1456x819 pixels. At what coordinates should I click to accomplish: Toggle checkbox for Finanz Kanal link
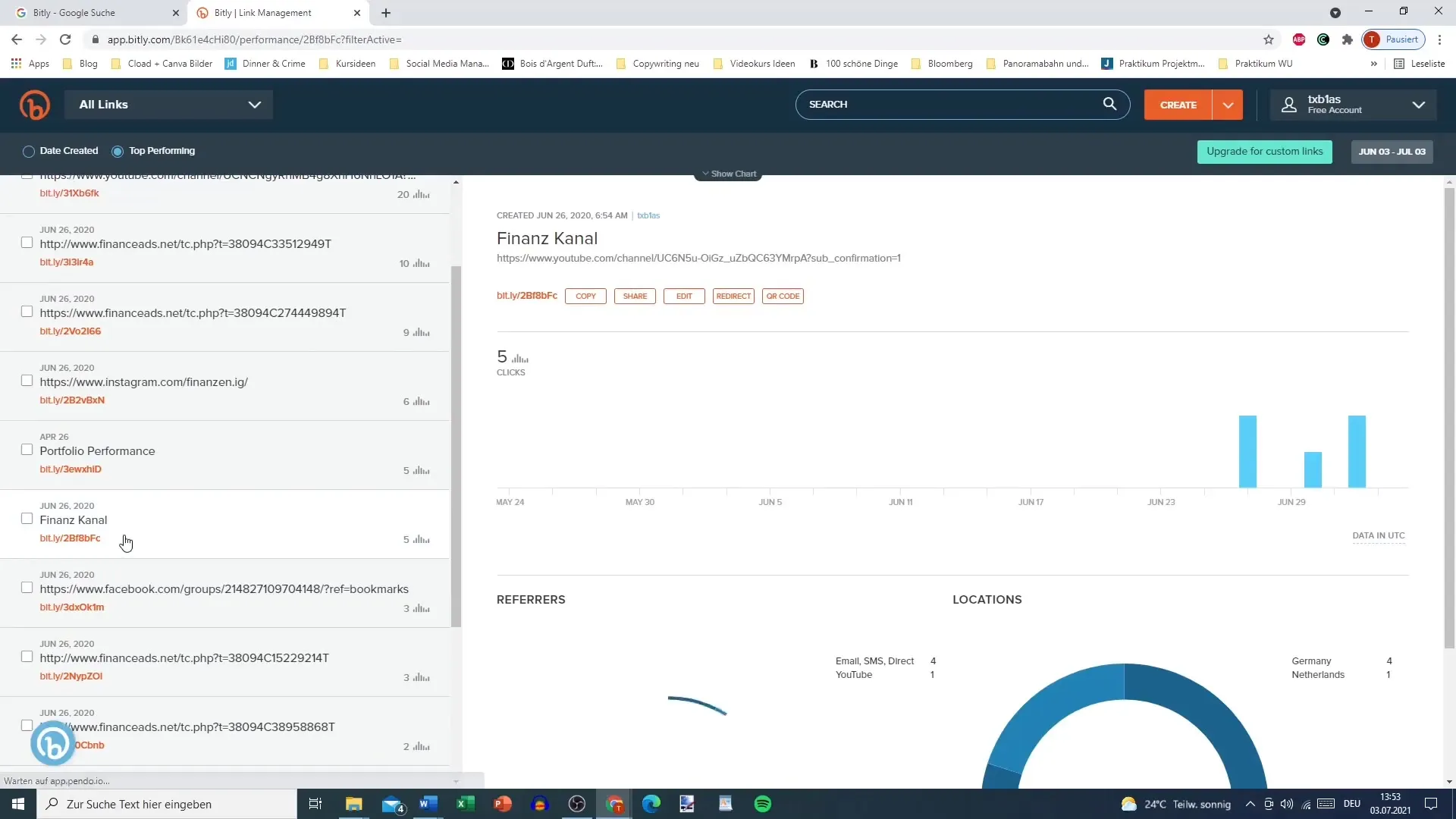(x=27, y=518)
